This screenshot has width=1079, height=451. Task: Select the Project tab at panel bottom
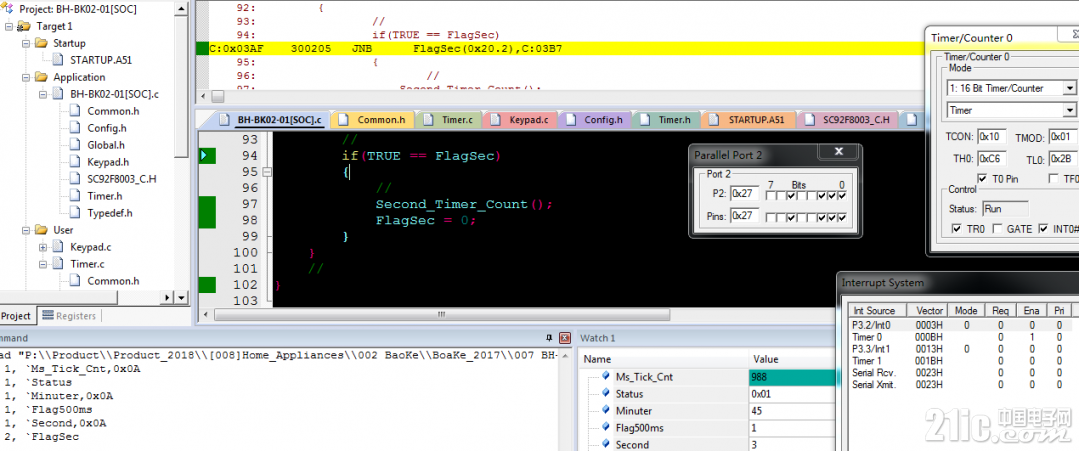[x=16, y=315]
